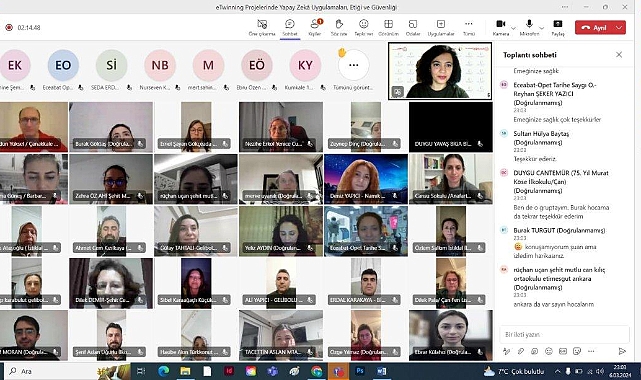Toggle Öne çıkarma spotlight option
Screen dimensions: 641x380
262,27
